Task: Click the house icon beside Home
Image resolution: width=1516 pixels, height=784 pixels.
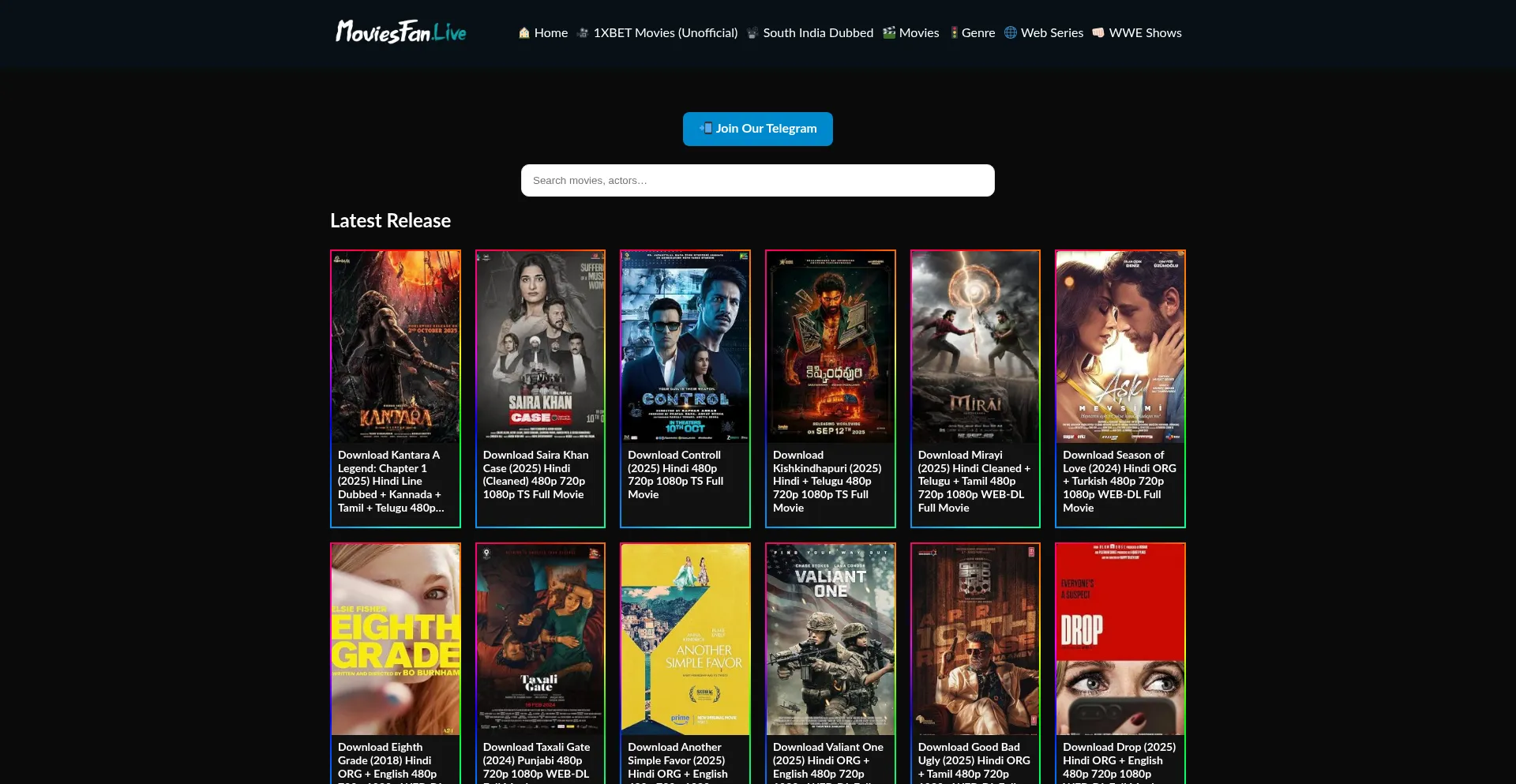Action: point(523,33)
